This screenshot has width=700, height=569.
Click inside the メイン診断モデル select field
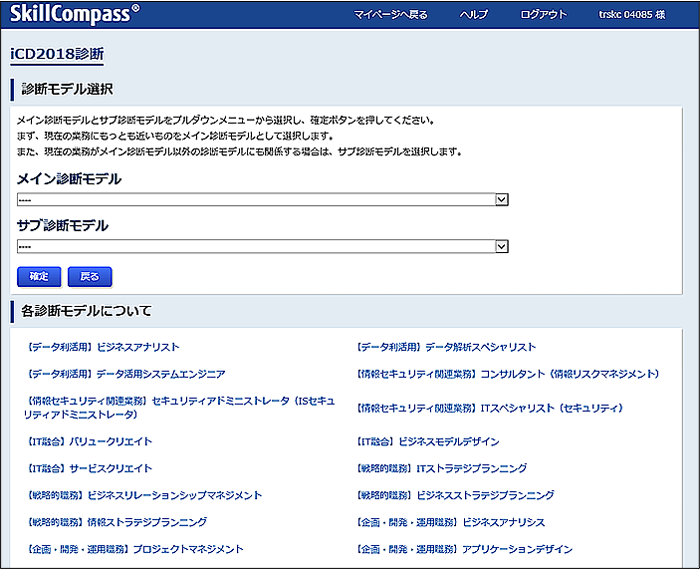[x=262, y=199]
